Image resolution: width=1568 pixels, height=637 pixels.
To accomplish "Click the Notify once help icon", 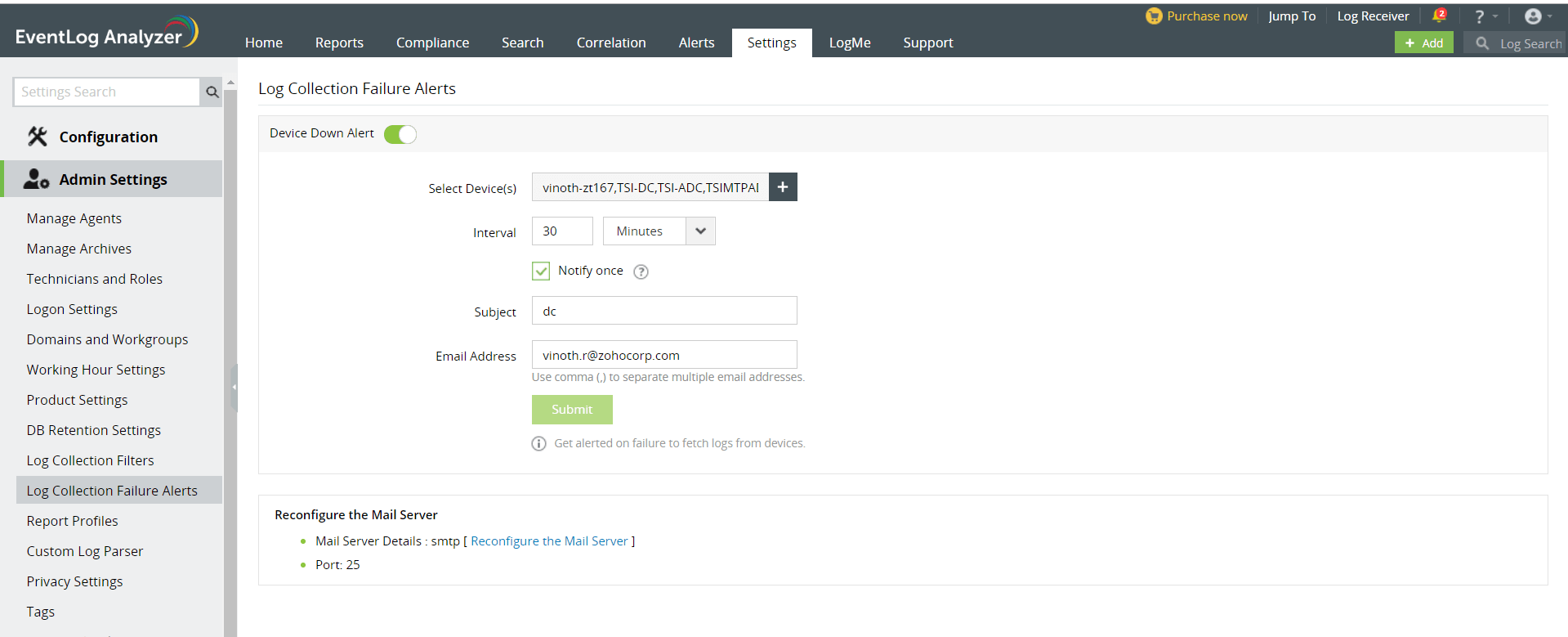I will pos(641,272).
